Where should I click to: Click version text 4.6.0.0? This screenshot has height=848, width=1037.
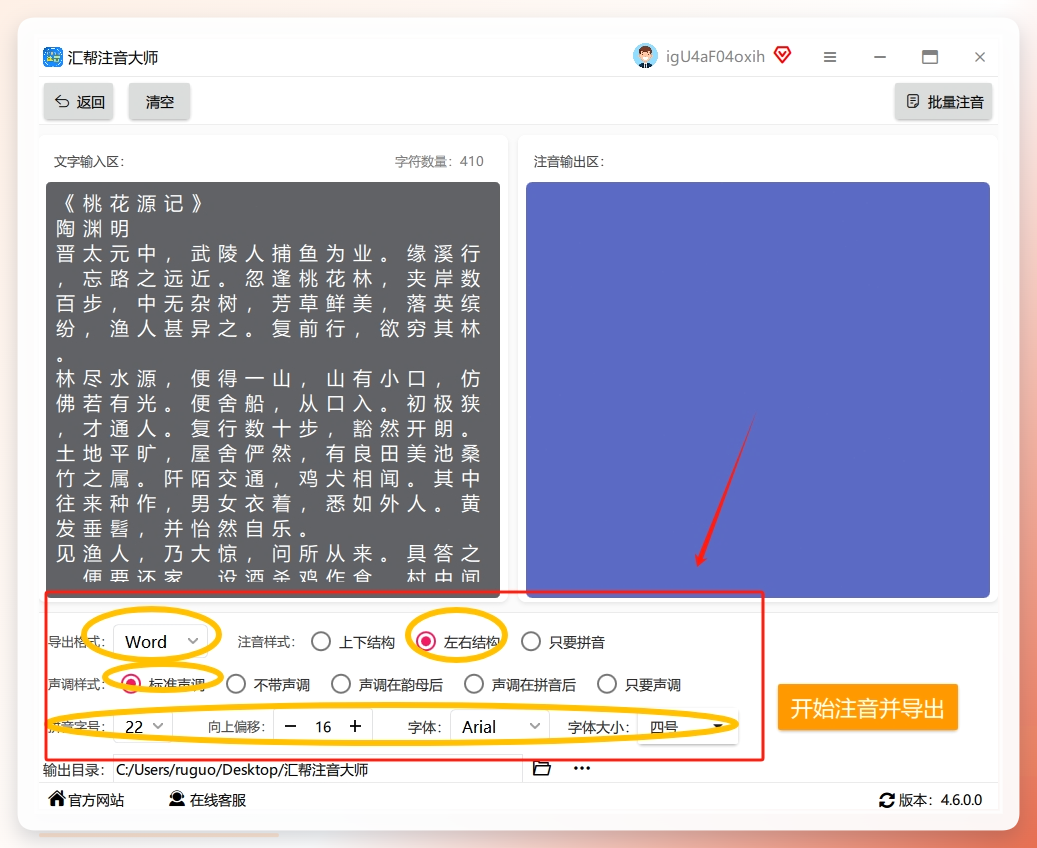pyautogui.click(x=962, y=800)
